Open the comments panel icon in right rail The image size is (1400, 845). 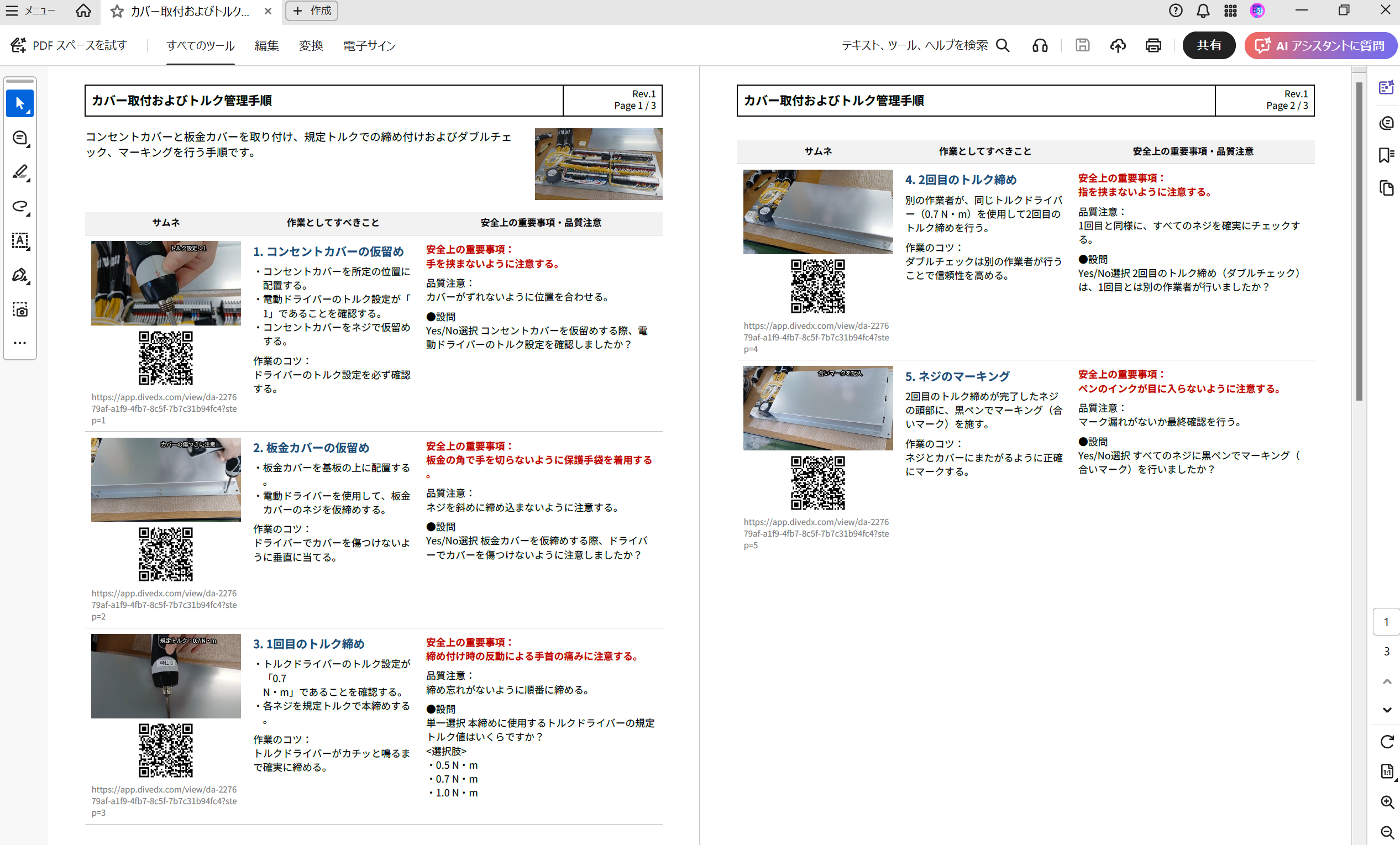coord(1386,123)
